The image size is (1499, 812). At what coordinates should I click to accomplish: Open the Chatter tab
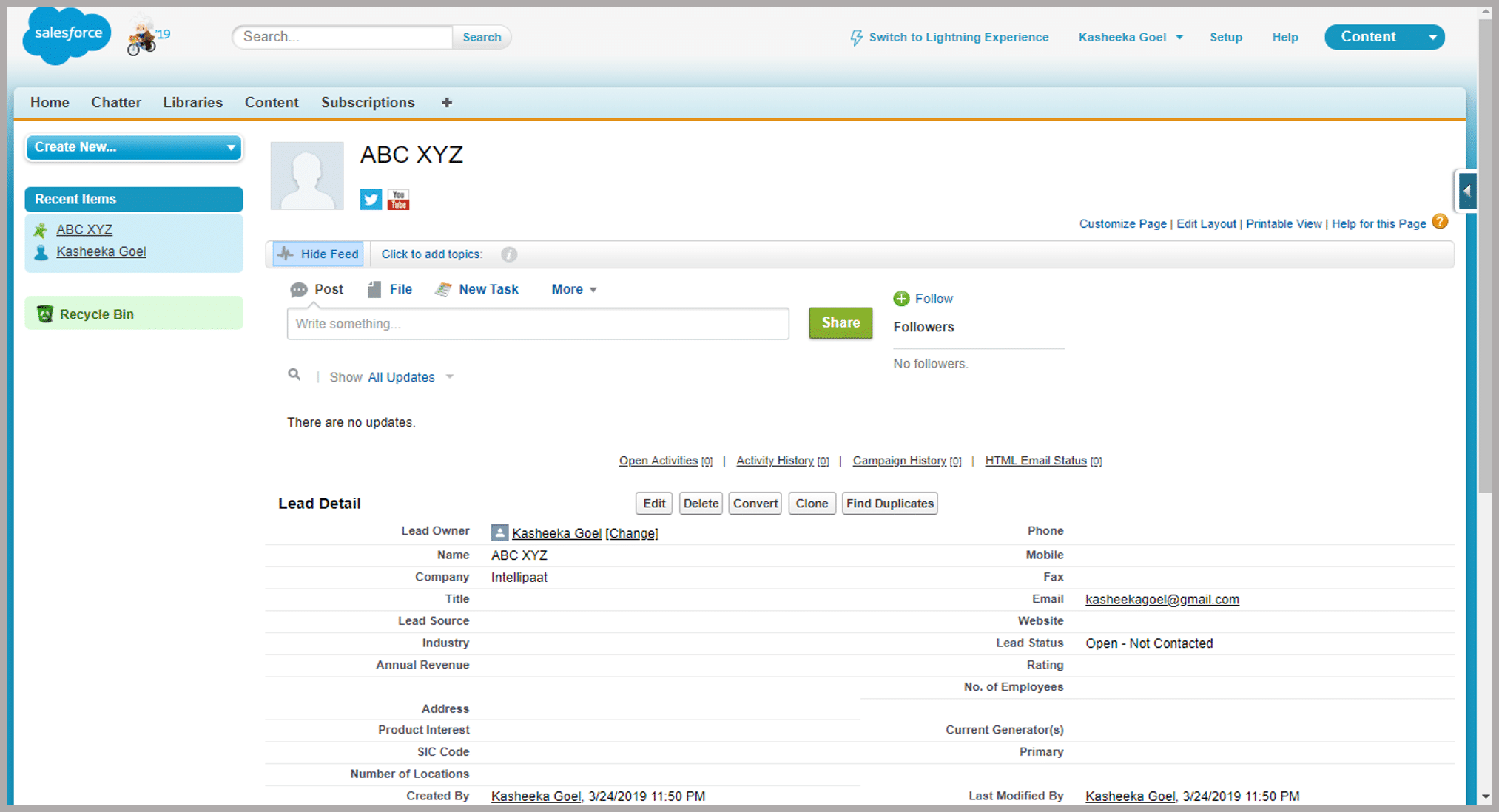click(x=116, y=103)
